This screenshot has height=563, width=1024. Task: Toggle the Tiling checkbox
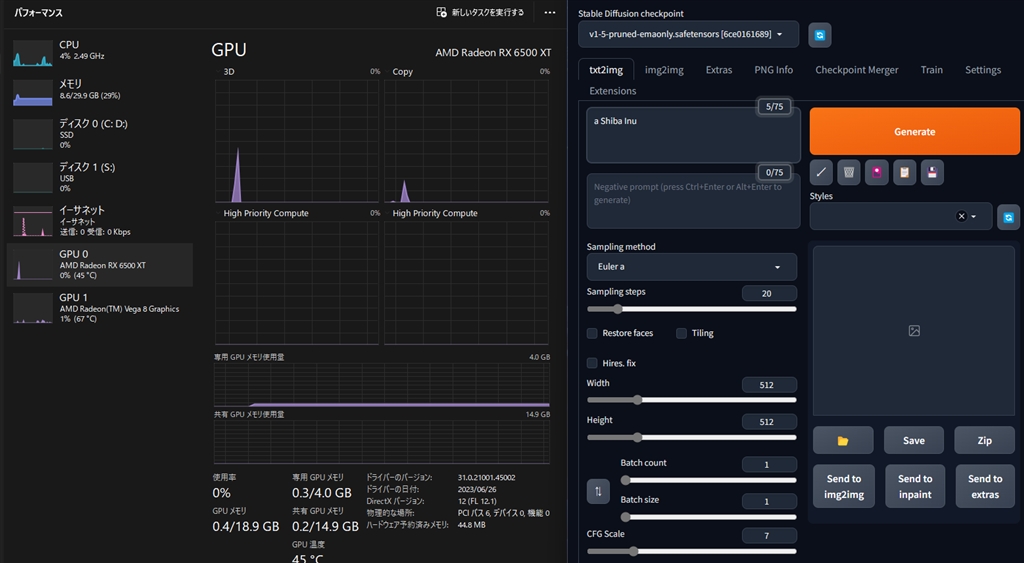(681, 333)
